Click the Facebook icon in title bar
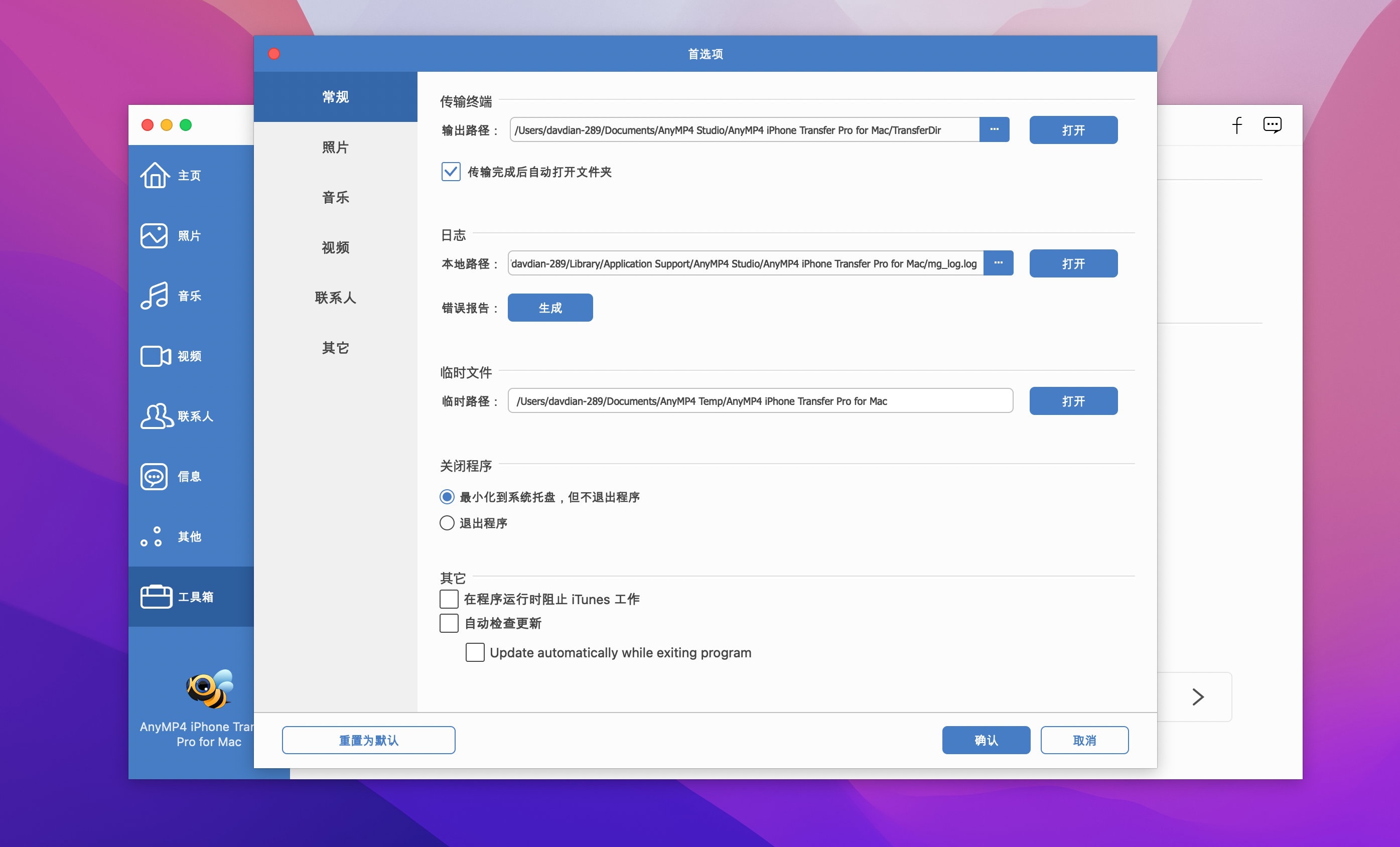The height and width of the screenshot is (847, 1400). coord(1237,124)
